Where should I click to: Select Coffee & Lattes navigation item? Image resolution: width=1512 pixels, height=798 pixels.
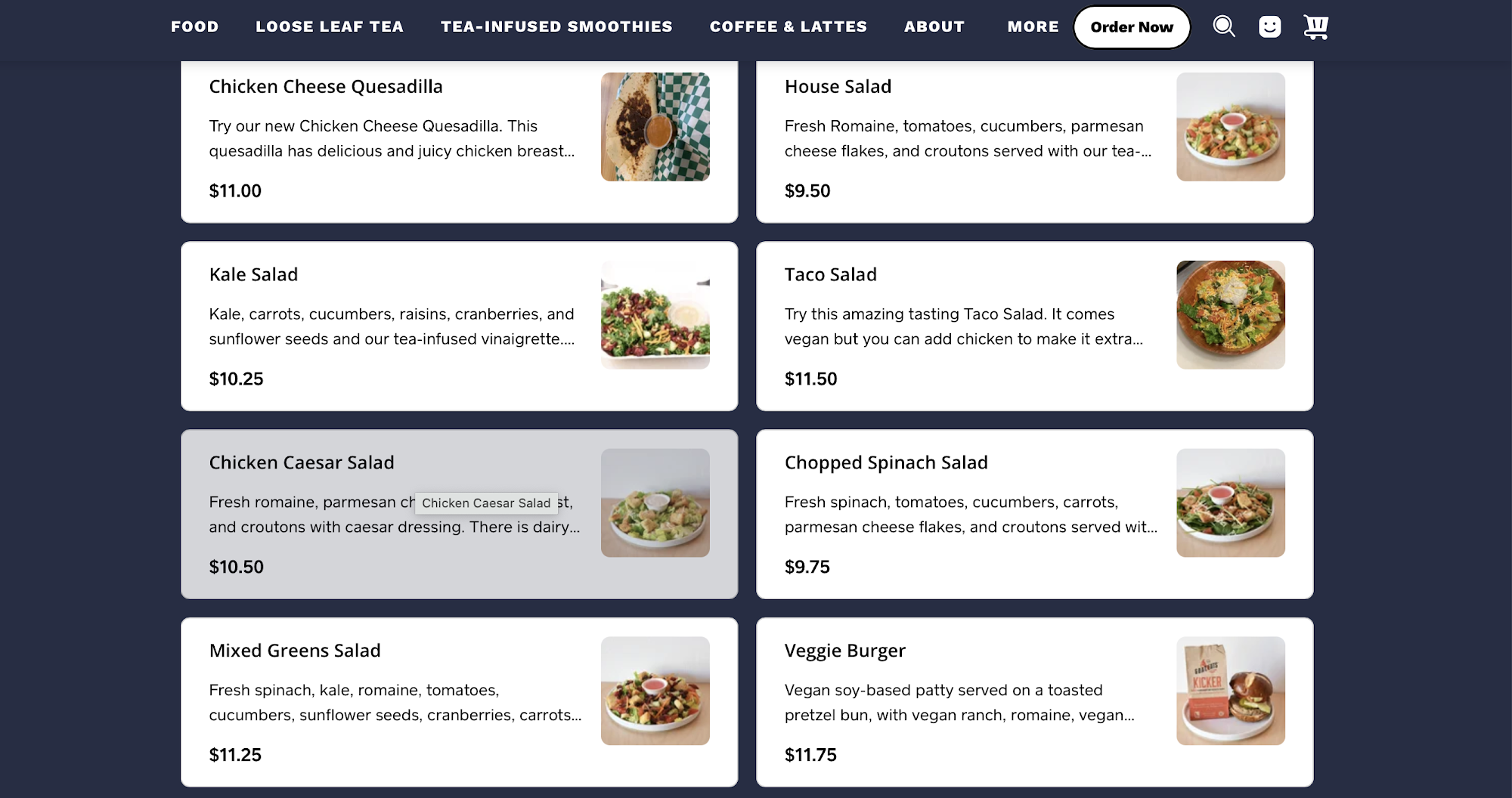click(789, 26)
